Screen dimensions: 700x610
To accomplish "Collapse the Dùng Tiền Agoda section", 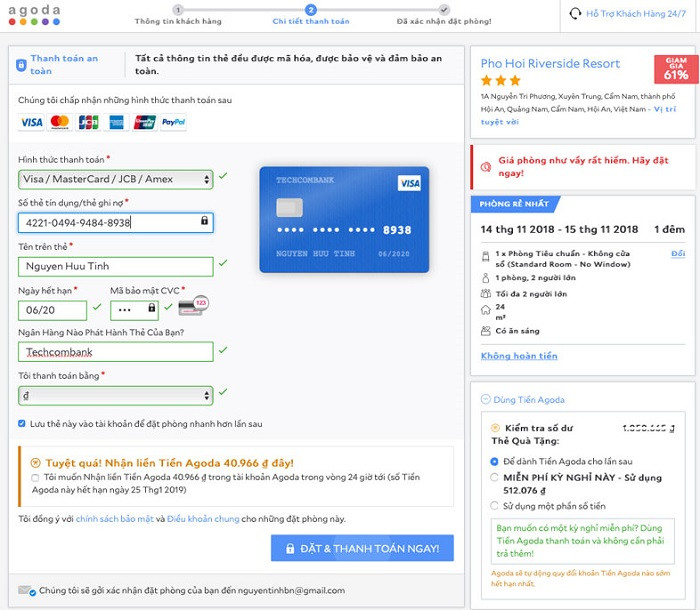I will [x=486, y=400].
